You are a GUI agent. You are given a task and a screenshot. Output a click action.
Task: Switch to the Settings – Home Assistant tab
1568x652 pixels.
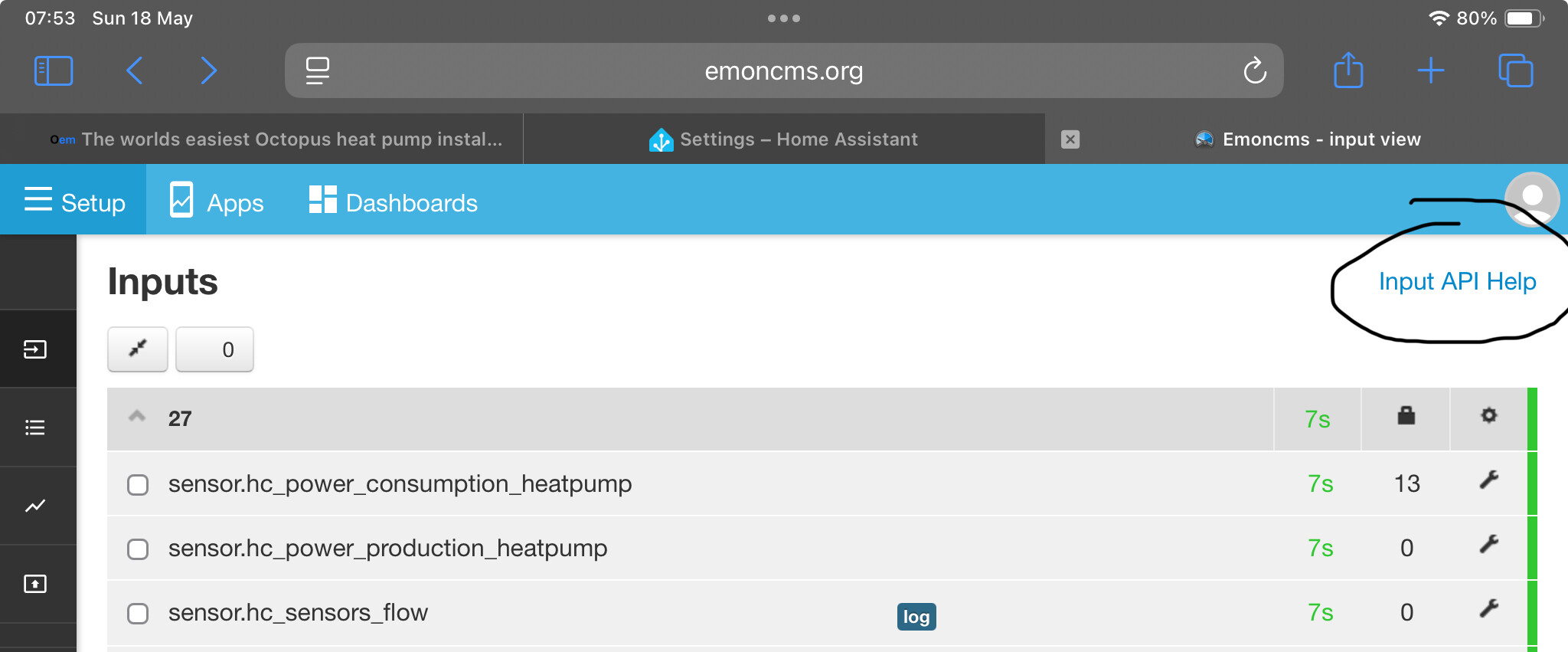[783, 139]
